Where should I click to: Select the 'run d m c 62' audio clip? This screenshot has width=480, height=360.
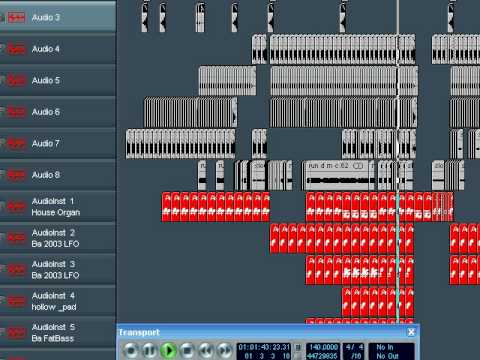click(338, 175)
